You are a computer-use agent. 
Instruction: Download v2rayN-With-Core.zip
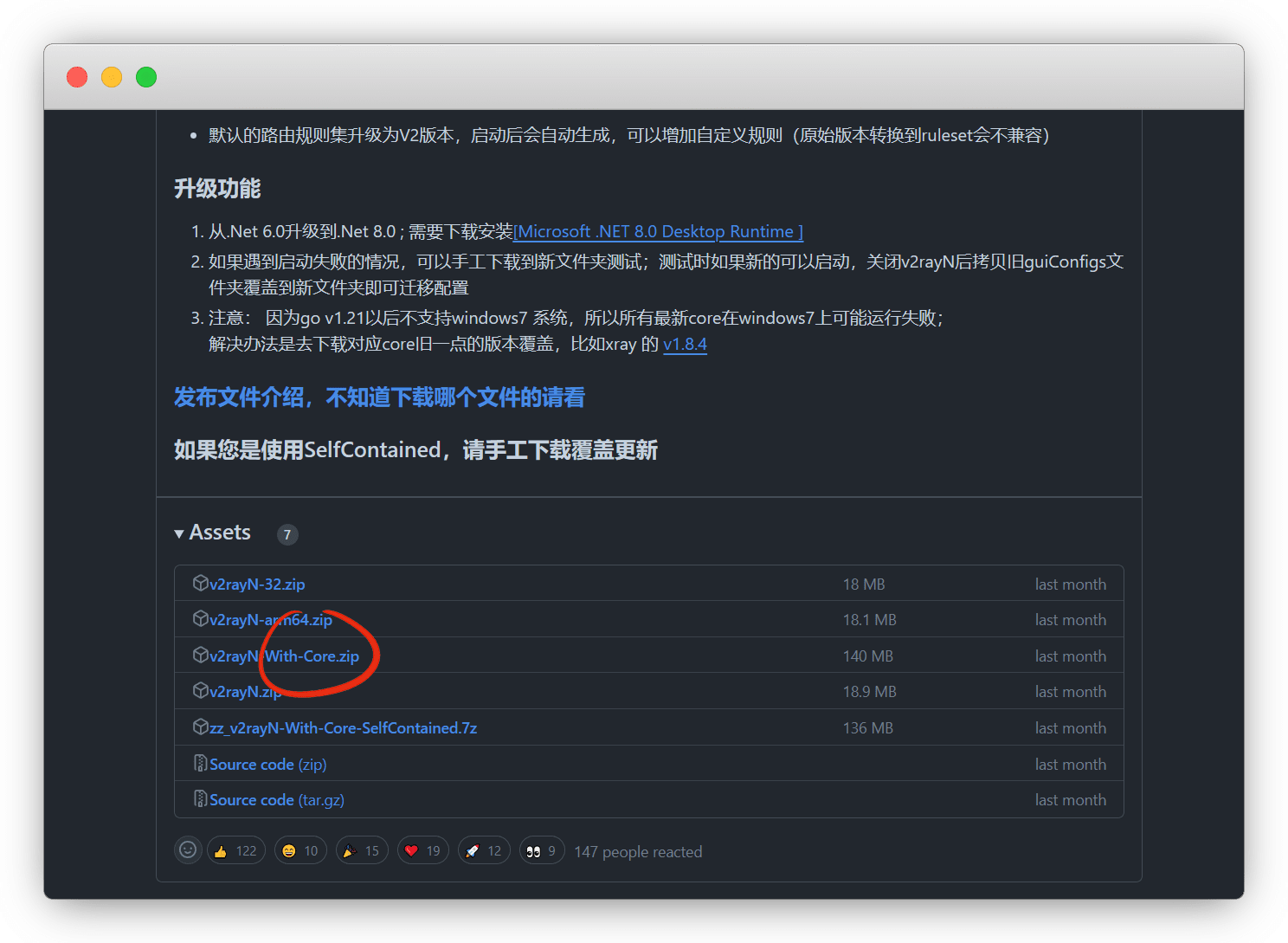pos(284,656)
